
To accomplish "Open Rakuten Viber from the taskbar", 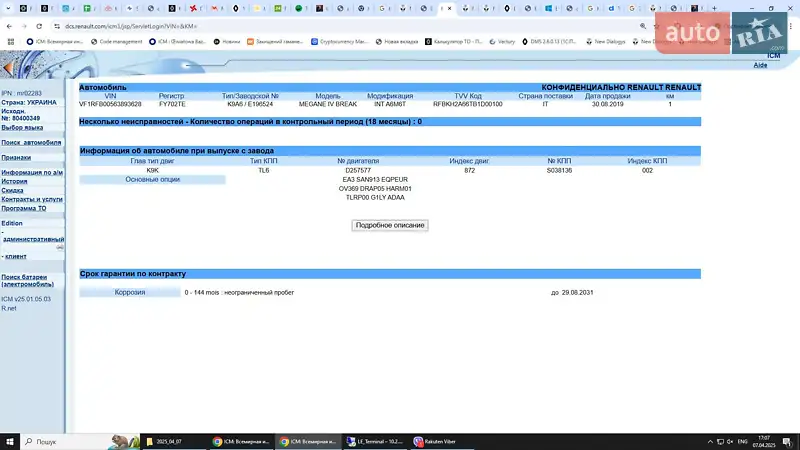I will point(433,441).
